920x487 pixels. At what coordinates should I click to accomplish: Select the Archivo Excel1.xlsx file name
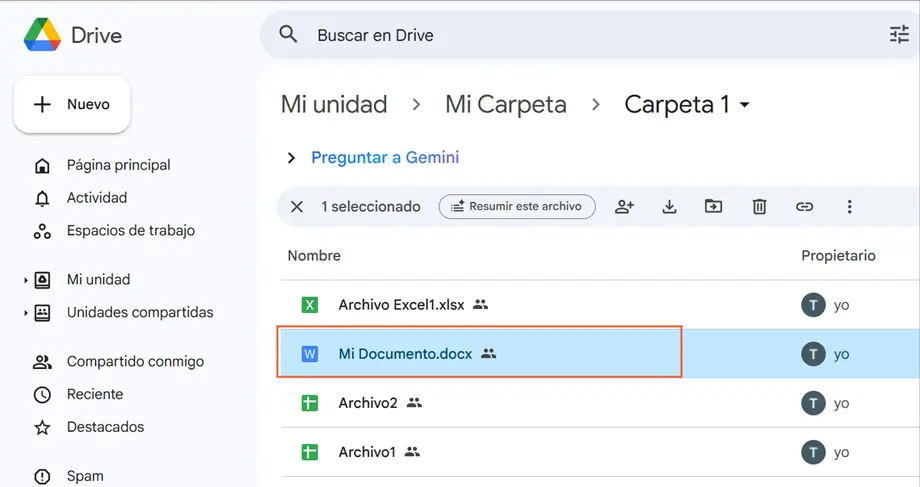pos(401,305)
